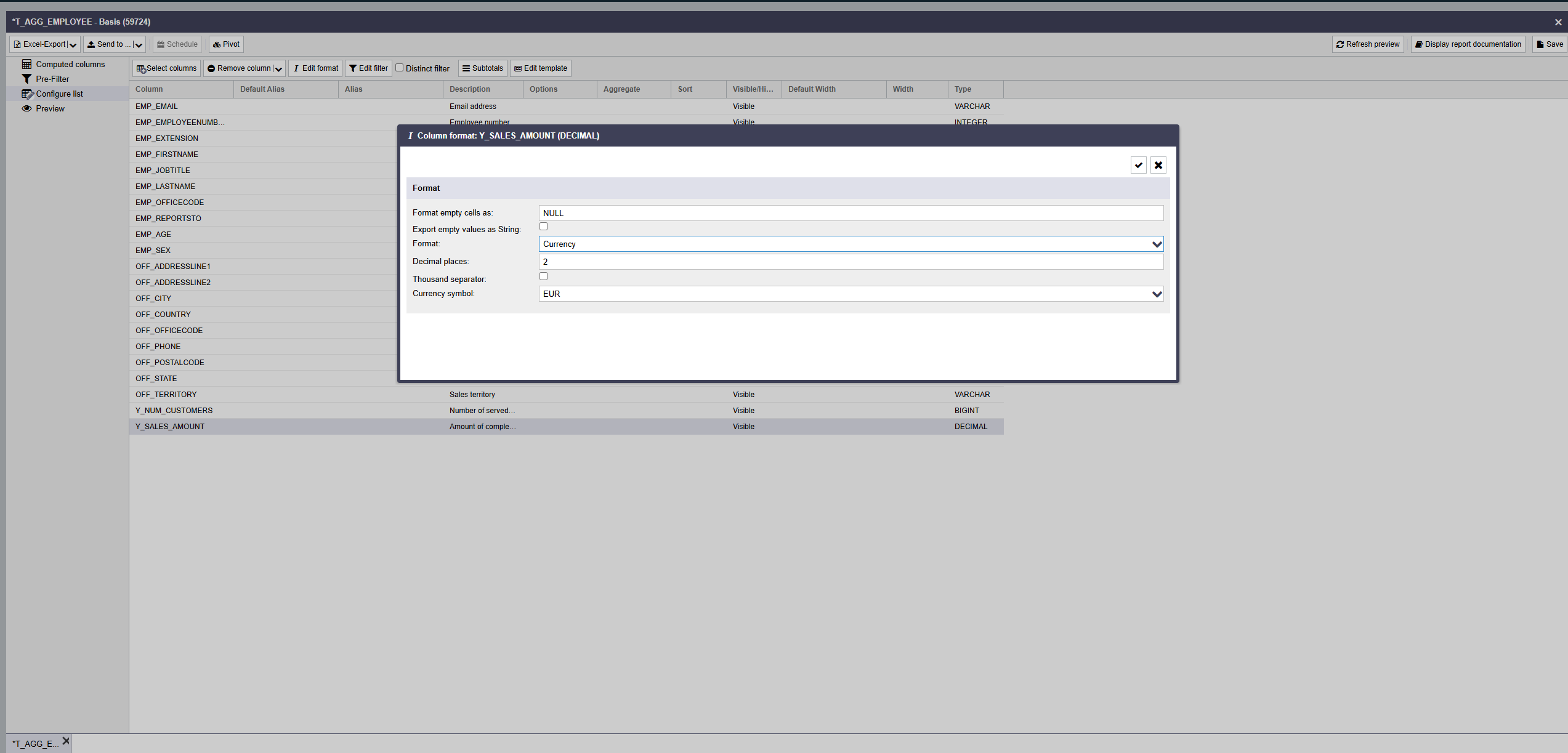Select the Y_NUM_CUSTOMERS row

point(174,411)
